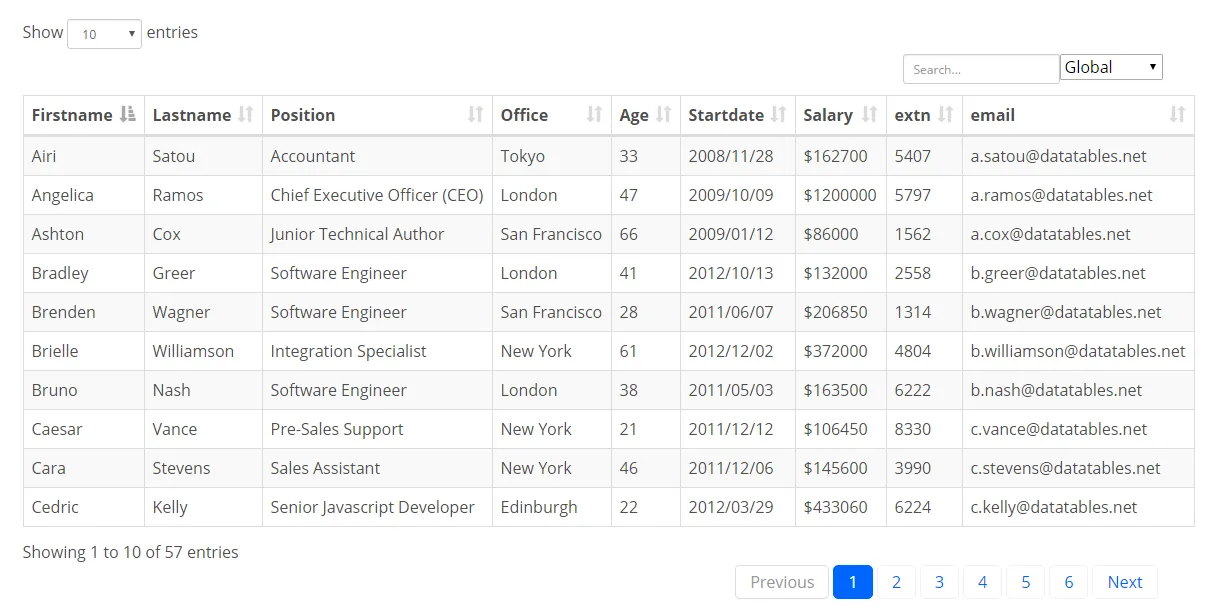
Task: Click the Previous pagination button
Action: (782, 582)
